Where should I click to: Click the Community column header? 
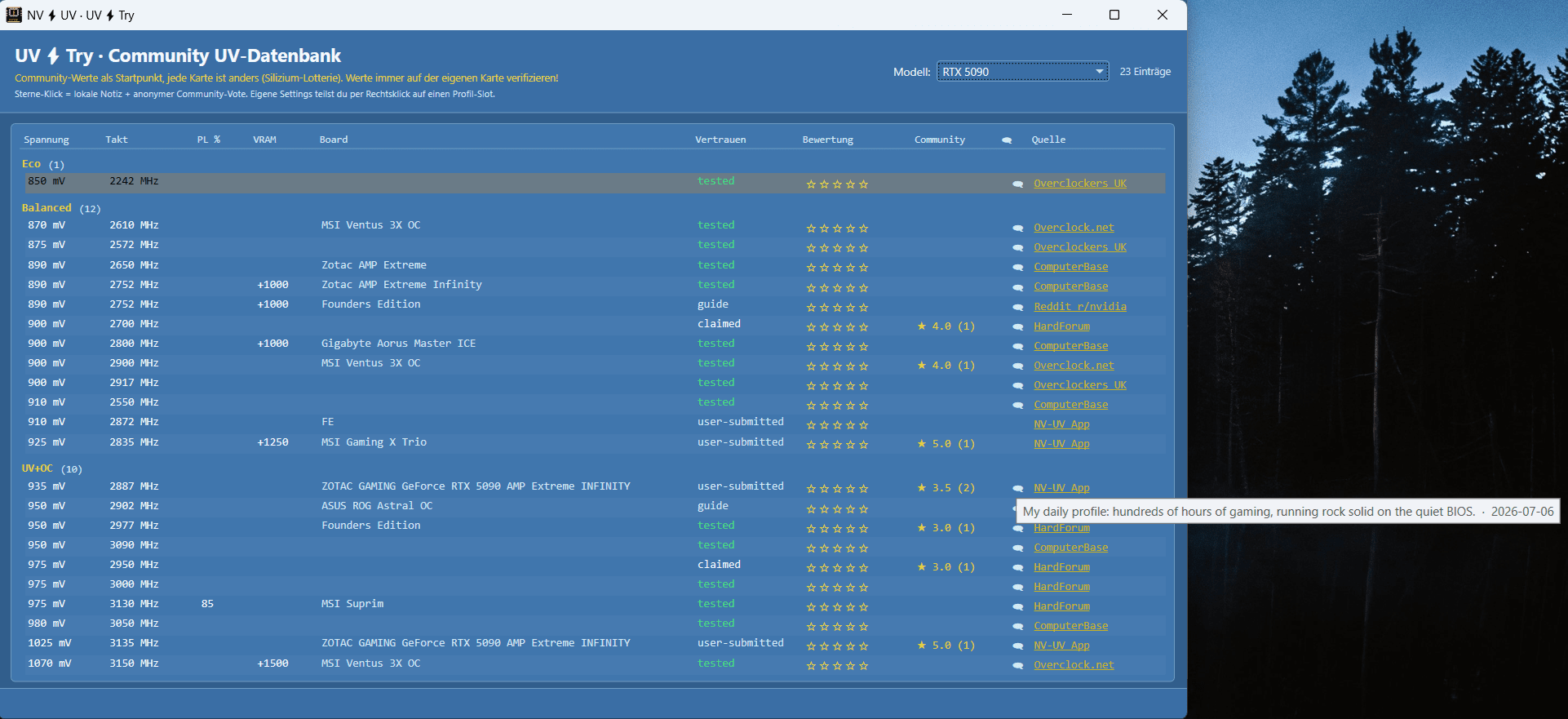tap(940, 140)
